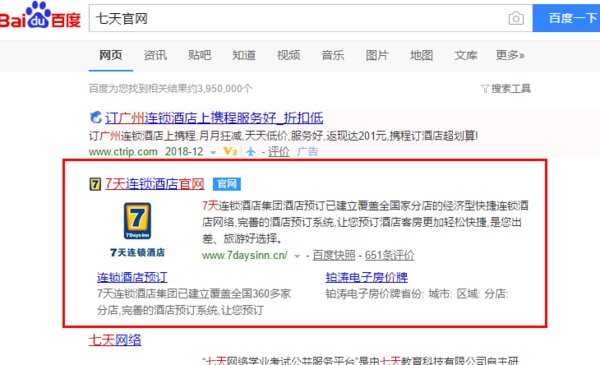Click the 百度一下 search button
The height and width of the screenshot is (365, 600).
click(x=566, y=18)
